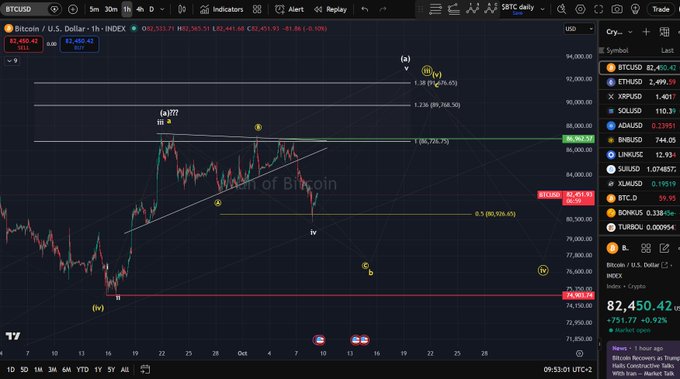Sort watchlist by Last column header
The width and height of the screenshot is (680, 379).
tap(667, 50)
